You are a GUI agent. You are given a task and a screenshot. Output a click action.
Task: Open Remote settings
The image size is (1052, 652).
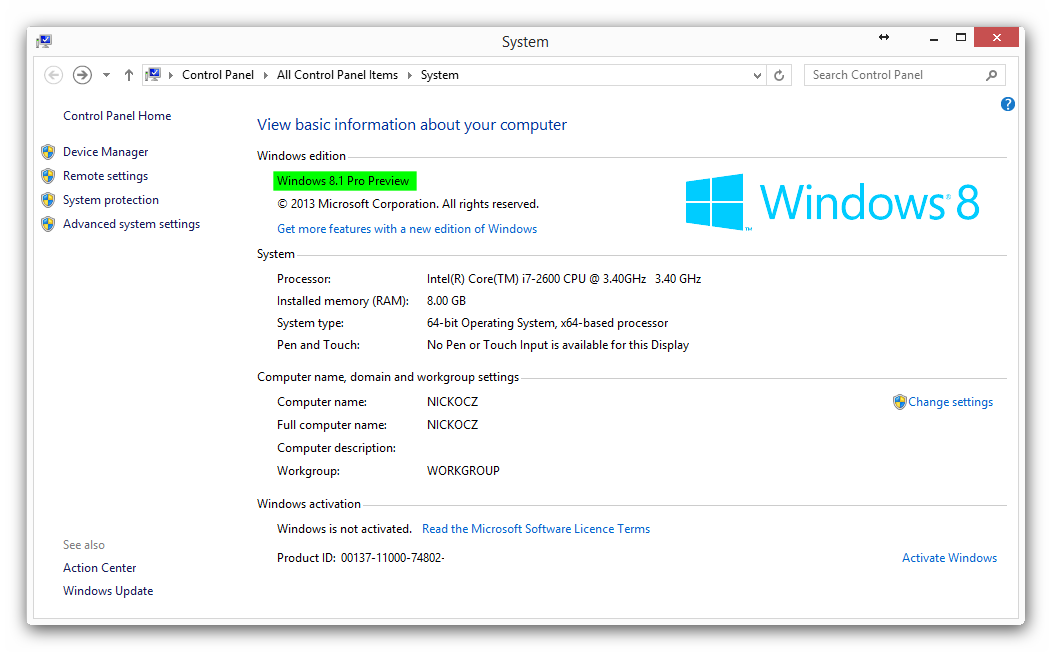105,176
